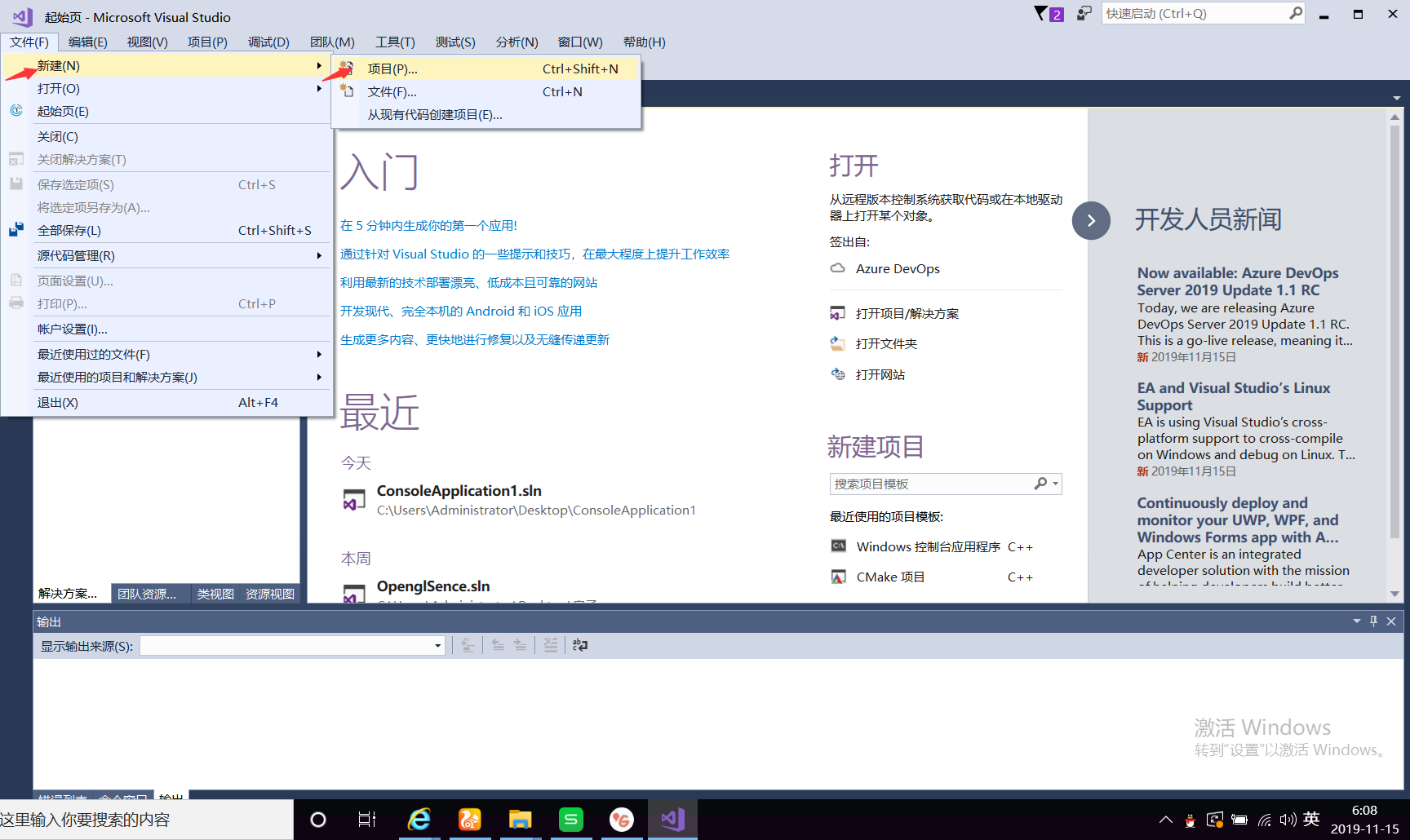Open recent solution OpenglSence.sln
The width and height of the screenshot is (1410, 840).
[x=433, y=586]
